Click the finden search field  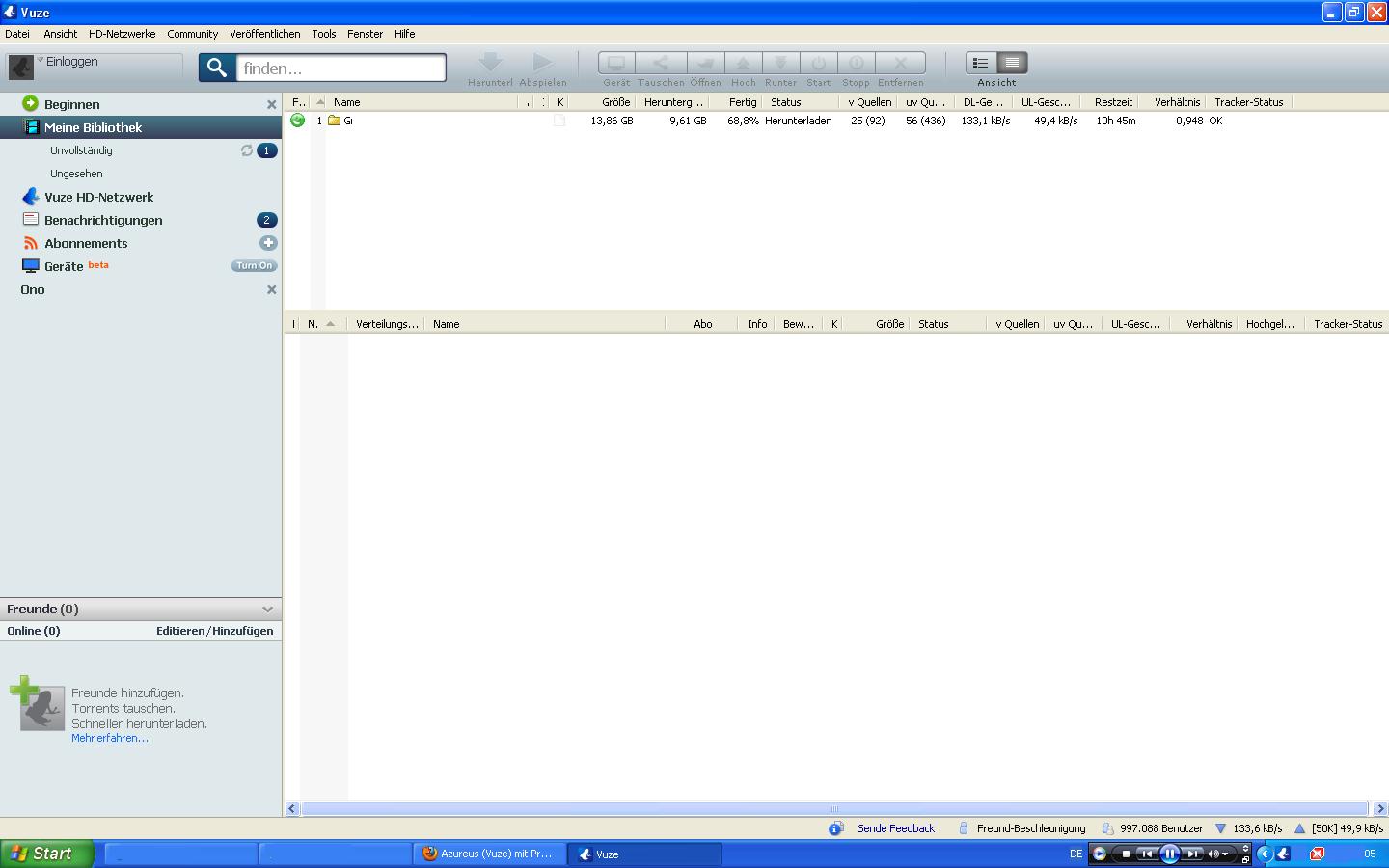(x=341, y=68)
